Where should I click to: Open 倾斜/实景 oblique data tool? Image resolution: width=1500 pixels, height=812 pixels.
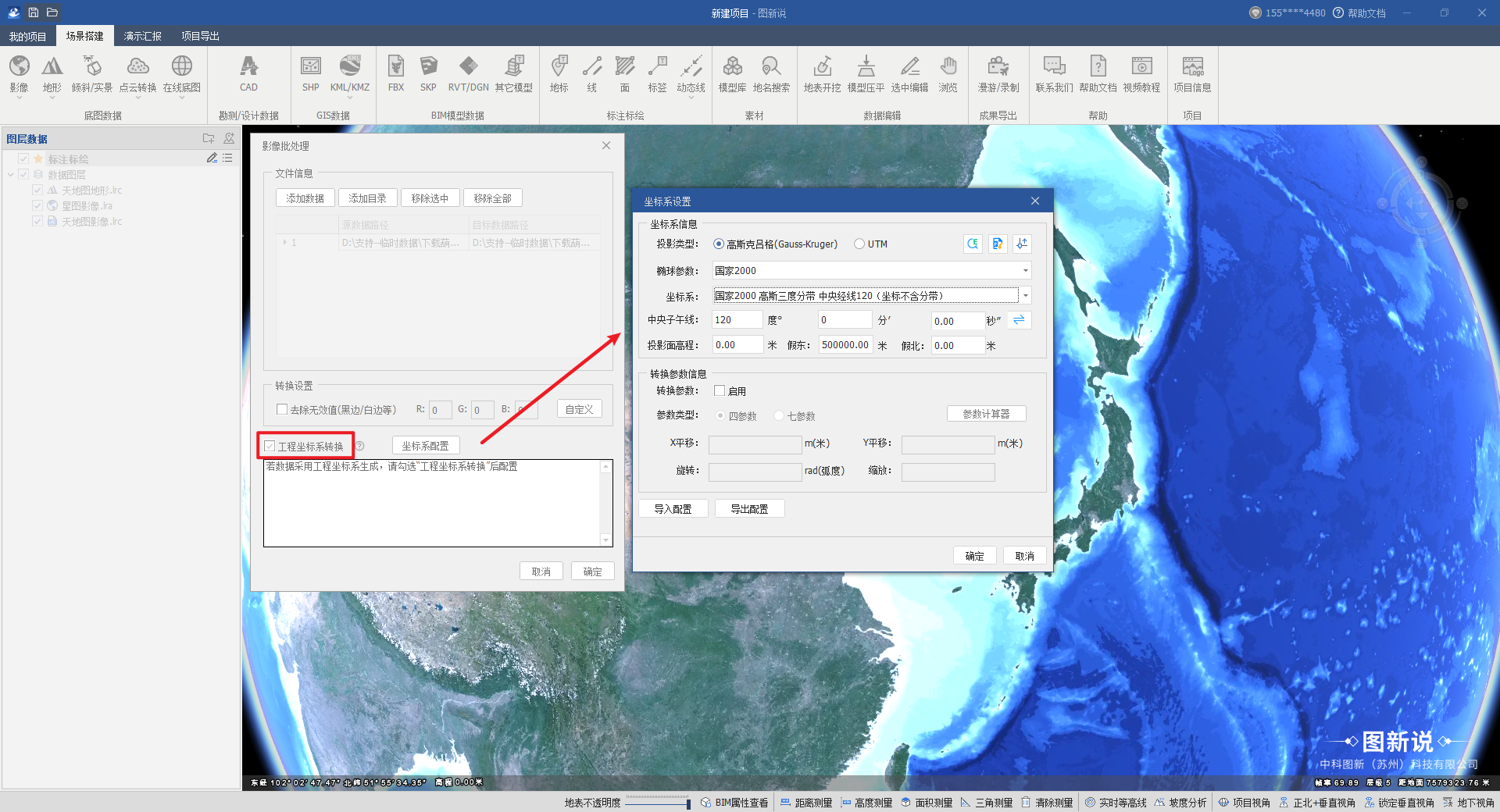92,74
